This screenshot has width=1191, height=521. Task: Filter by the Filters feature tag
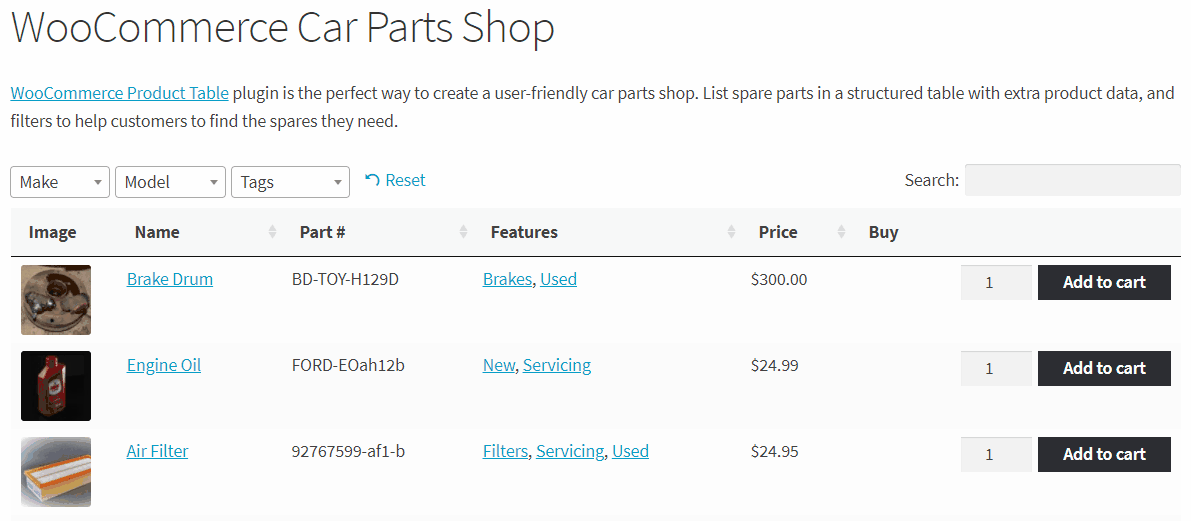505,451
